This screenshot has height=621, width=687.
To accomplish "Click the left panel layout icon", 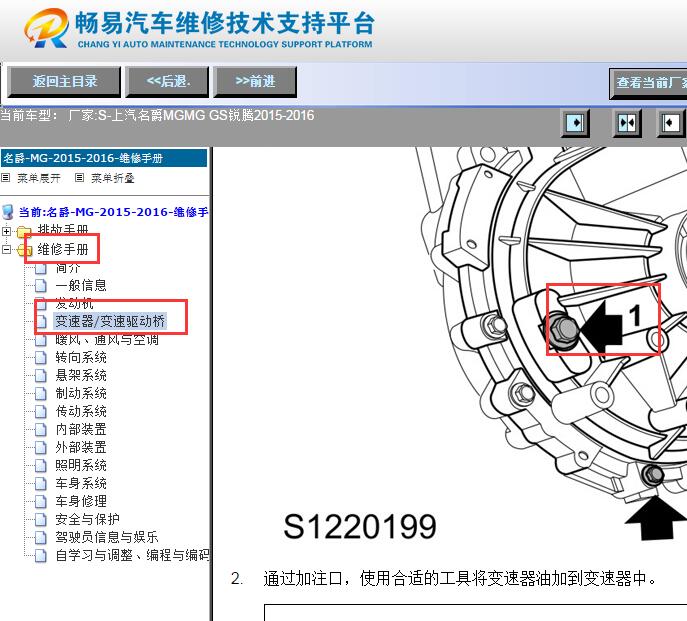I will [x=575, y=123].
